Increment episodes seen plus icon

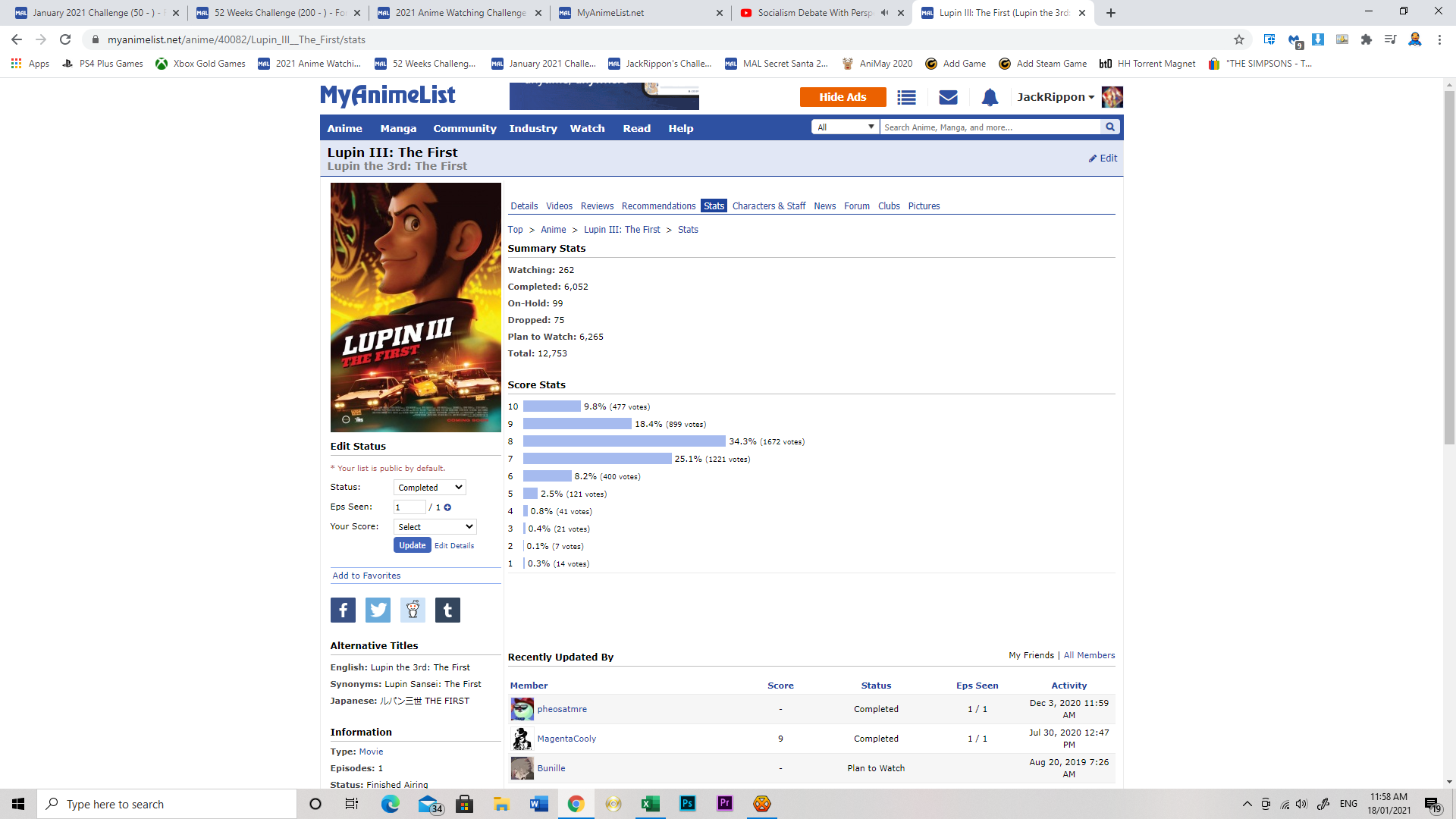point(447,507)
